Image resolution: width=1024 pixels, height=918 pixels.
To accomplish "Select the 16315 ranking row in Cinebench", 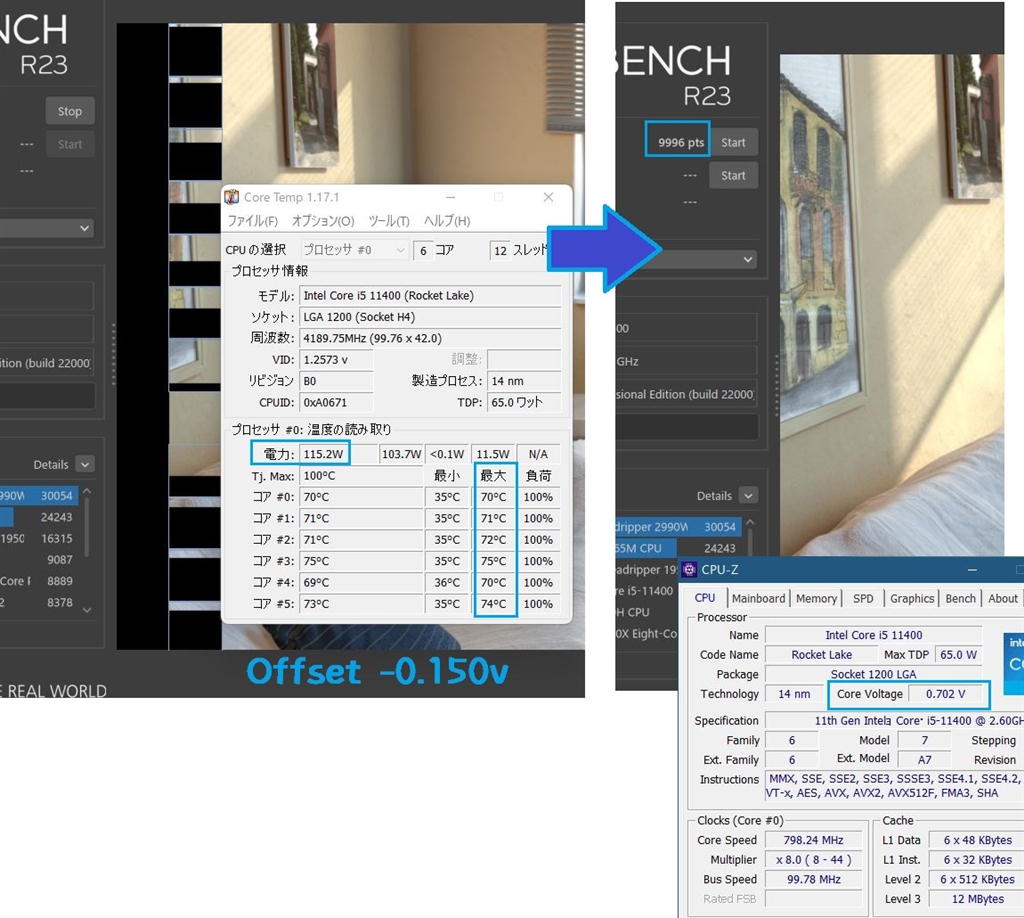I will (39, 539).
